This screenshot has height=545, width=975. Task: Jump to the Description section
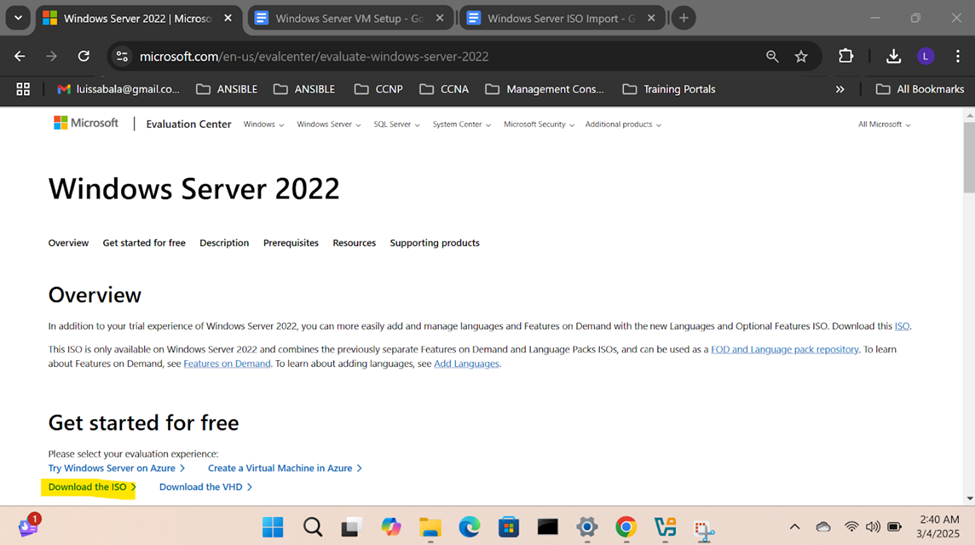[x=224, y=243]
